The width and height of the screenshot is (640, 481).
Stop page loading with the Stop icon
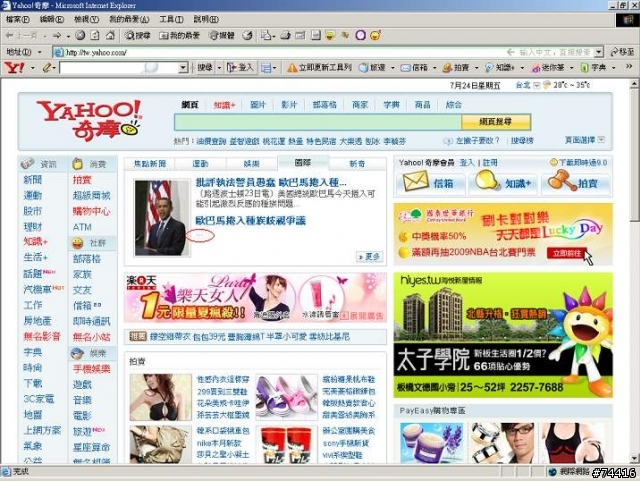80,36
